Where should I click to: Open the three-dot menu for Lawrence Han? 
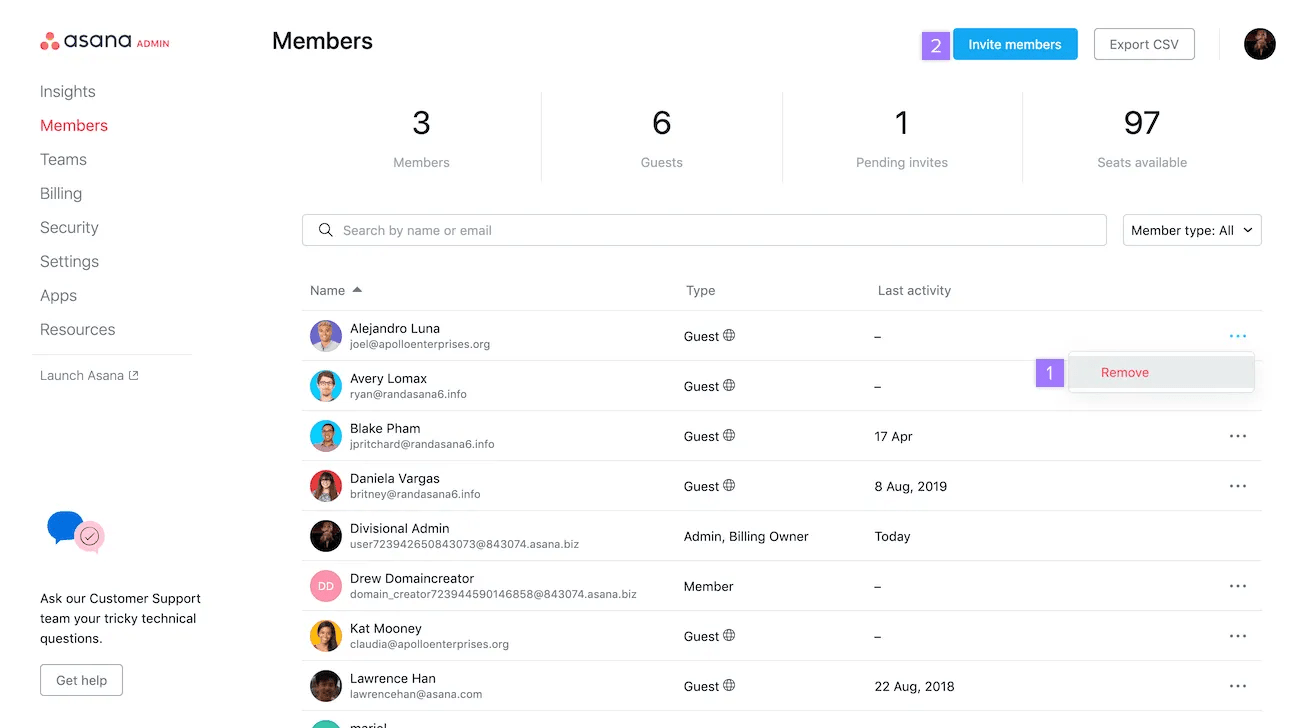[x=1238, y=686]
